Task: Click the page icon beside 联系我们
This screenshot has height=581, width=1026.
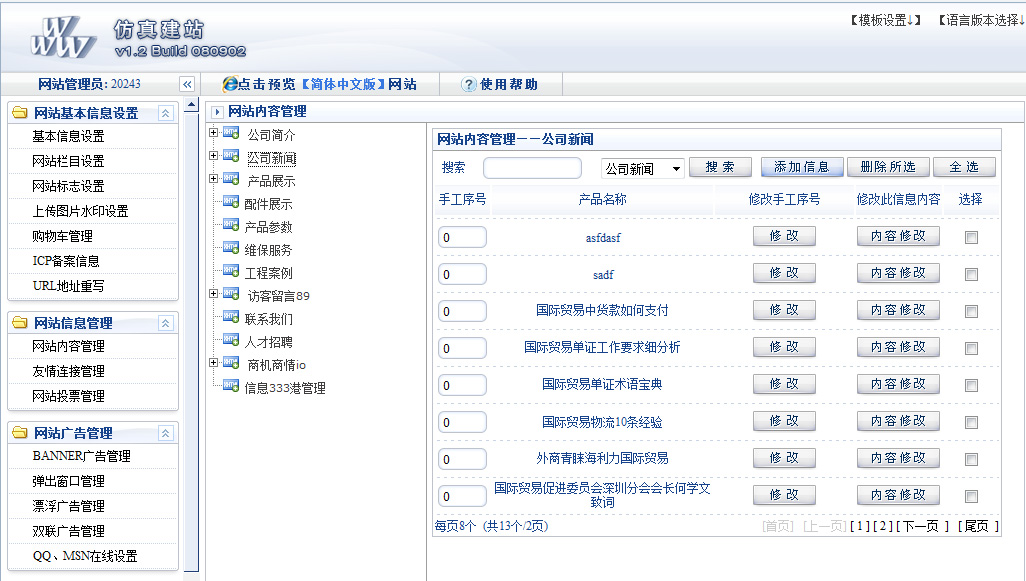Action: [x=231, y=318]
